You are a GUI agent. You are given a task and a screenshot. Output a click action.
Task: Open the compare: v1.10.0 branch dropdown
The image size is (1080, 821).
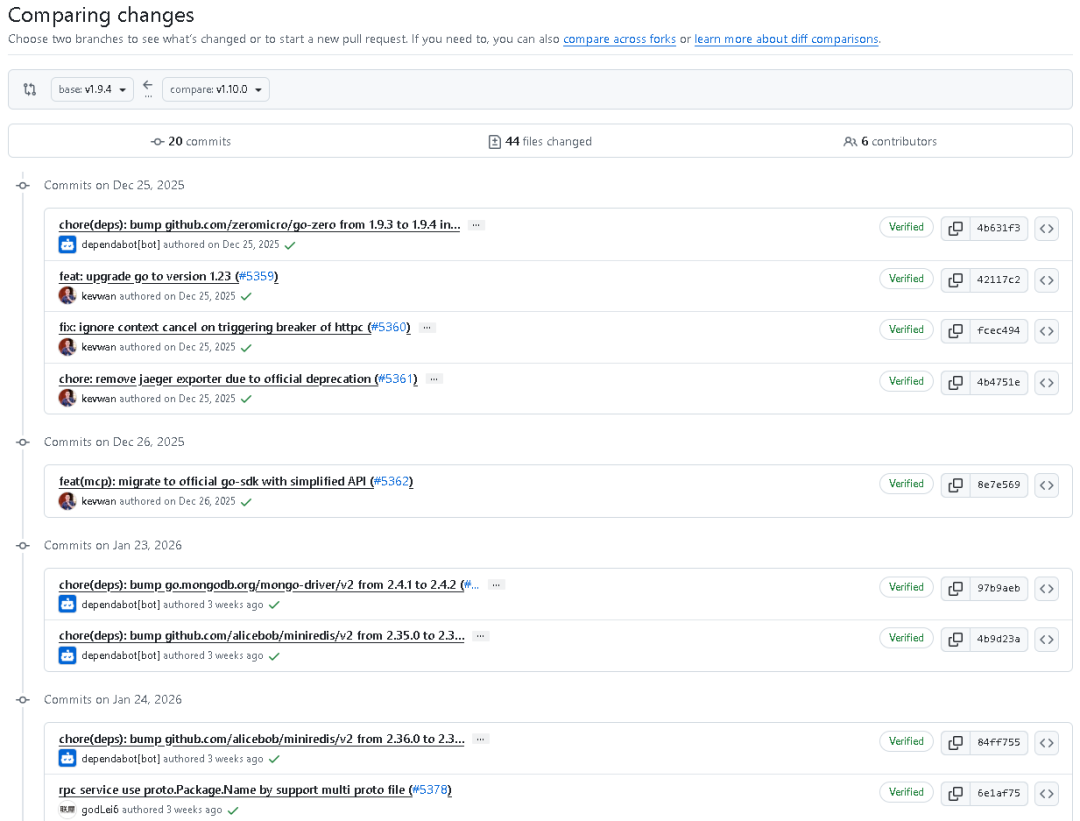[216, 90]
